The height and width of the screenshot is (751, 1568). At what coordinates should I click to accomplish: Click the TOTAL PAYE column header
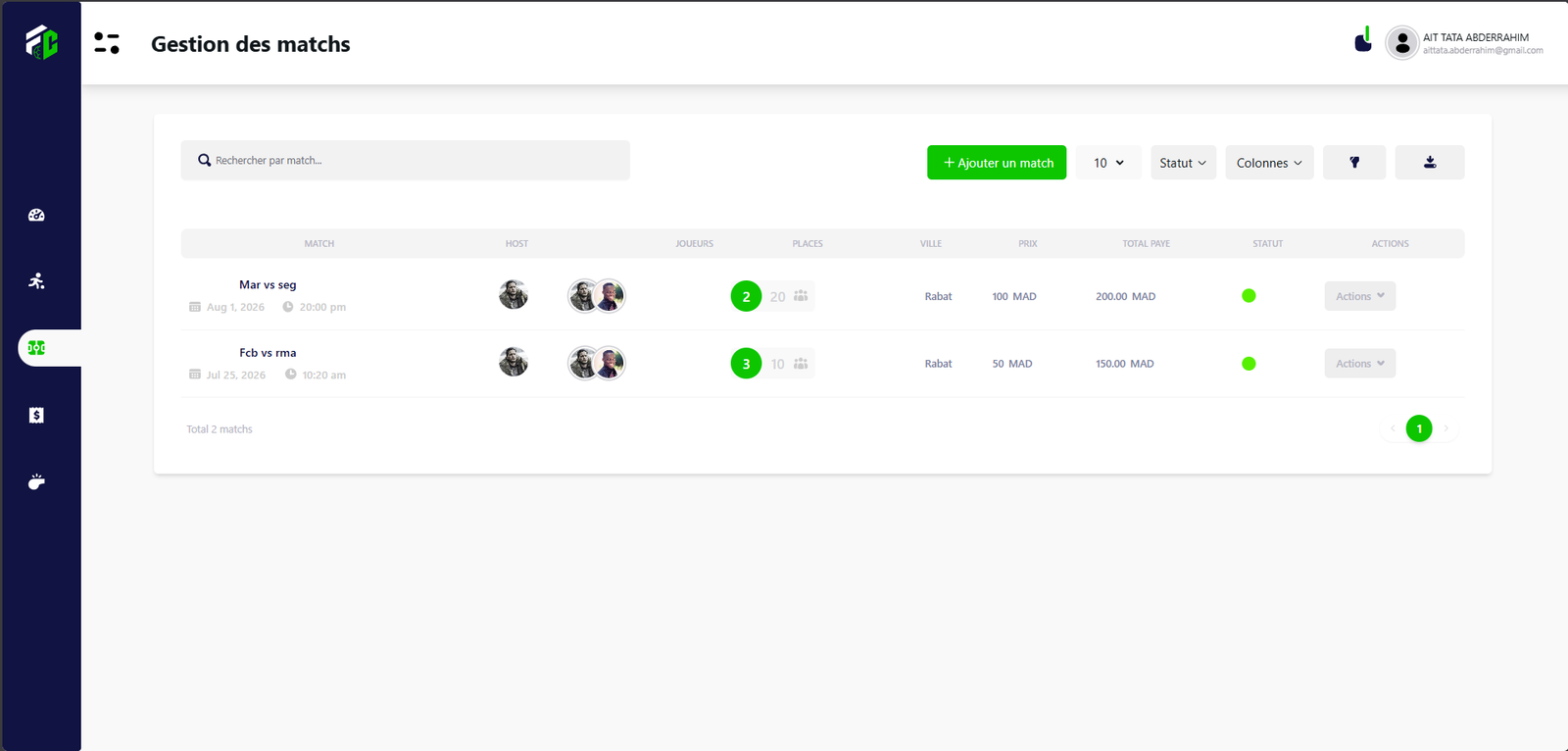1147,244
